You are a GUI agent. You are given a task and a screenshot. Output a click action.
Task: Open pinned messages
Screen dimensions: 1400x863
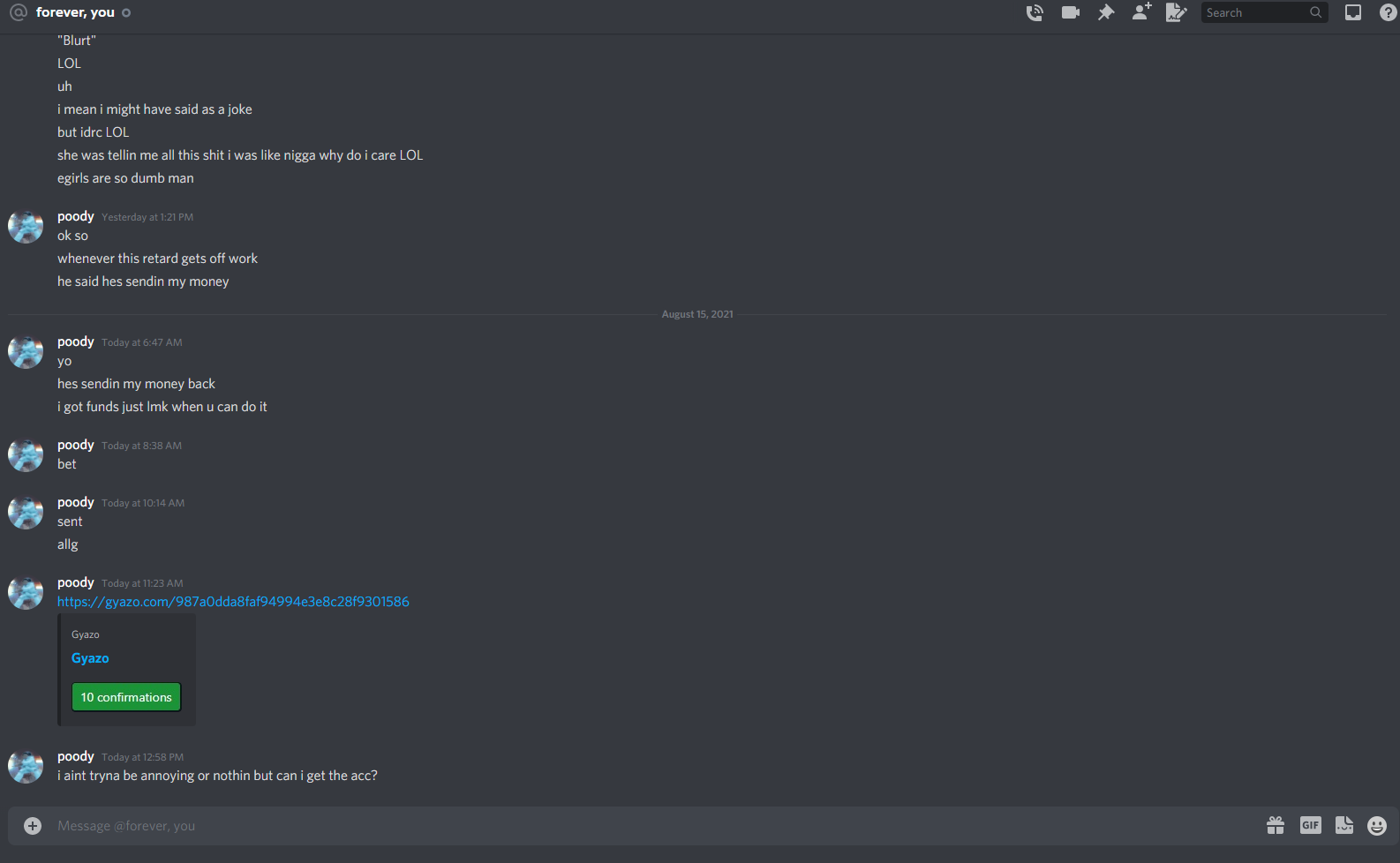tap(1106, 12)
